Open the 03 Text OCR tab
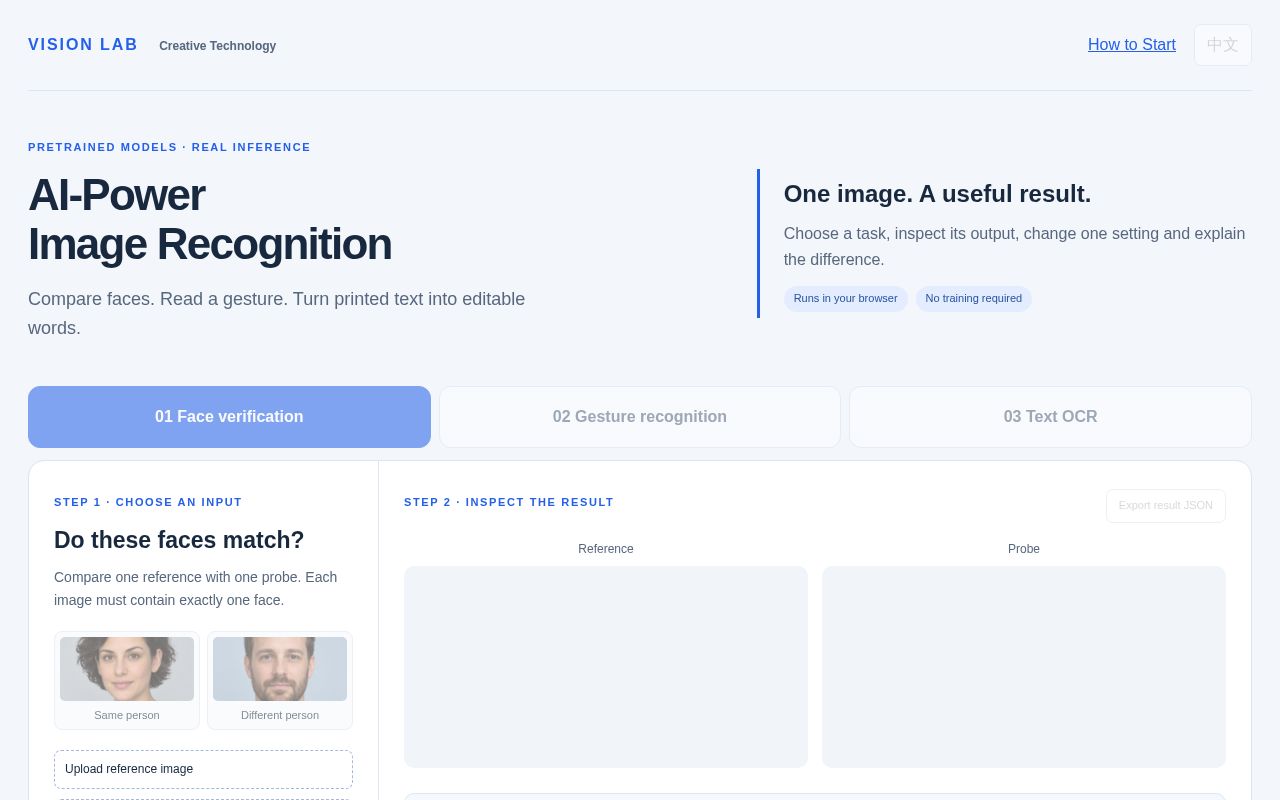 (1050, 417)
